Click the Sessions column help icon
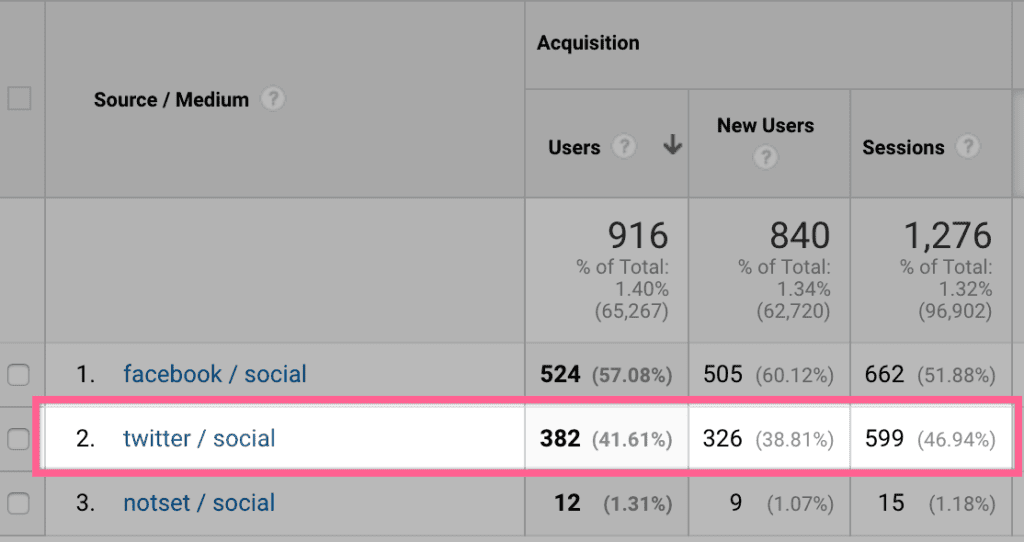This screenshot has height=542, width=1024. point(968,146)
